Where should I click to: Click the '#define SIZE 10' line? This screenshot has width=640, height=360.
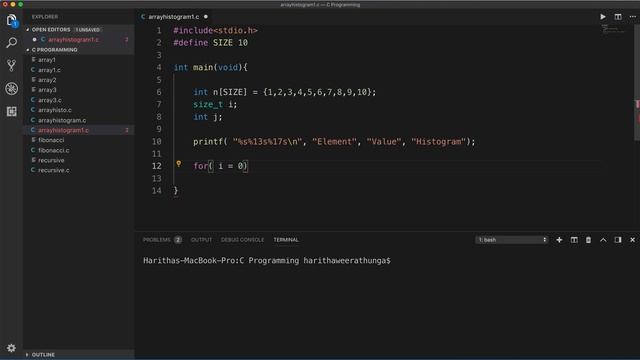pos(211,43)
